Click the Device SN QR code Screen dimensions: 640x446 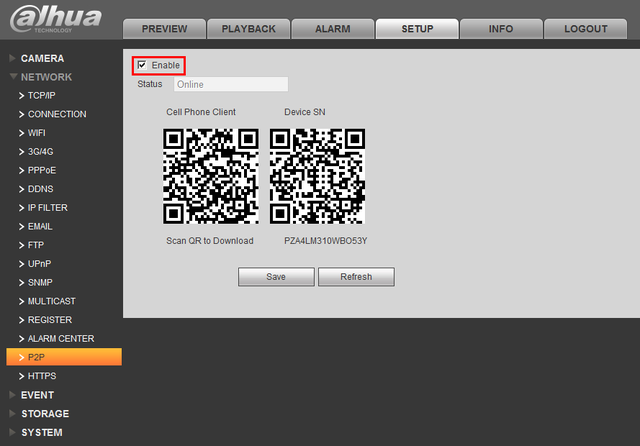pyautogui.click(x=317, y=176)
